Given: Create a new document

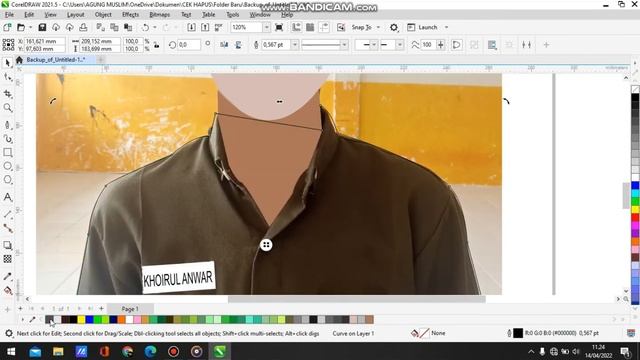Looking at the screenshot, I should click(x=7, y=27).
